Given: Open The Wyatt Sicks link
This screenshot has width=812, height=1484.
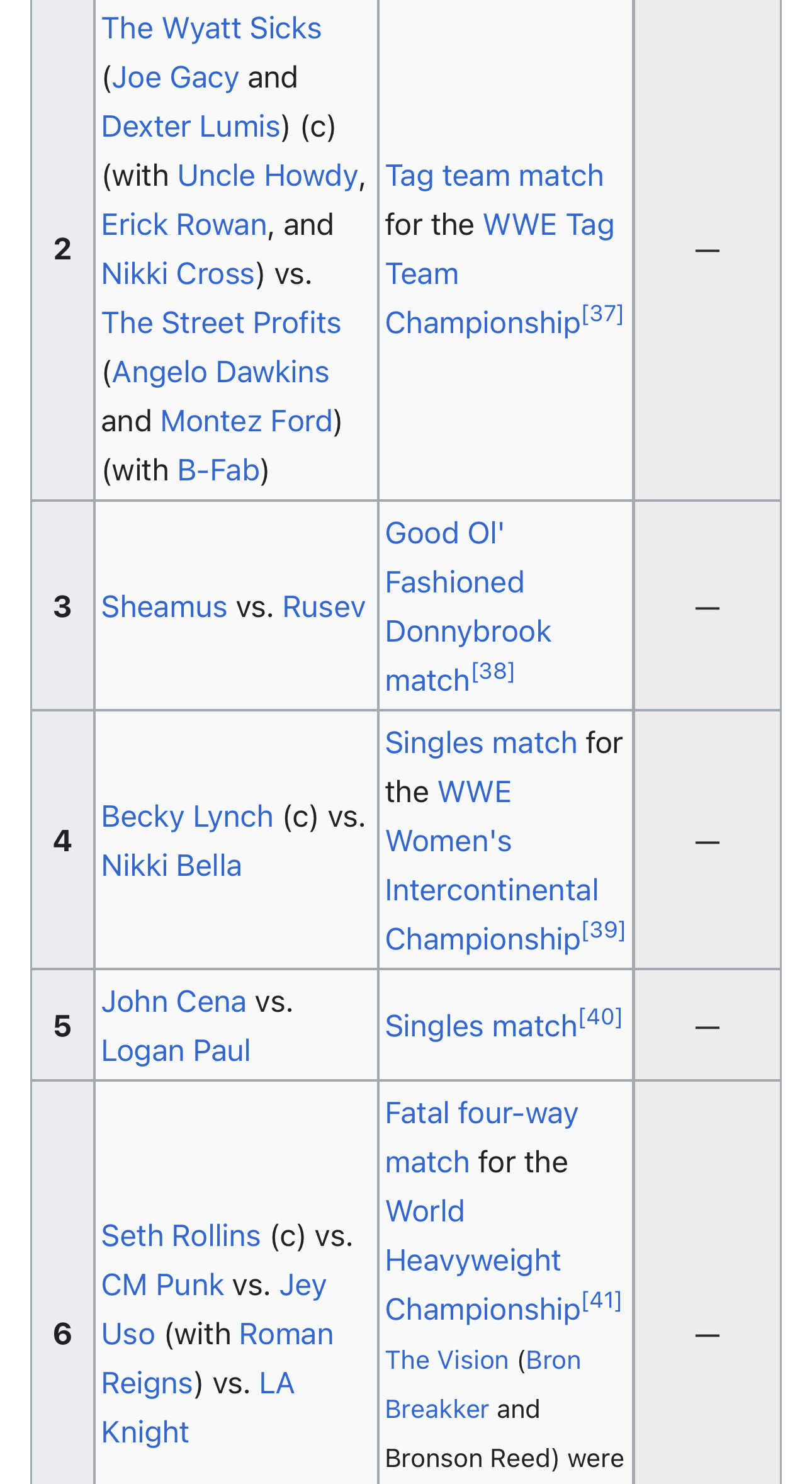Looking at the screenshot, I should [x=211, y=28].
